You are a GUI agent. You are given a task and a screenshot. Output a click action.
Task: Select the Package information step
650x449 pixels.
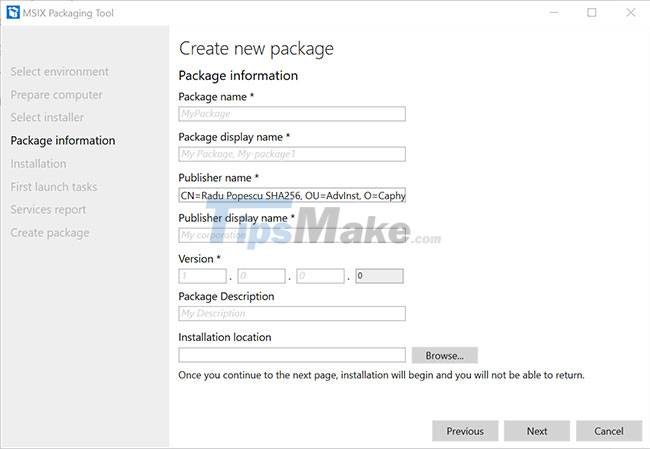click(63, 141)
